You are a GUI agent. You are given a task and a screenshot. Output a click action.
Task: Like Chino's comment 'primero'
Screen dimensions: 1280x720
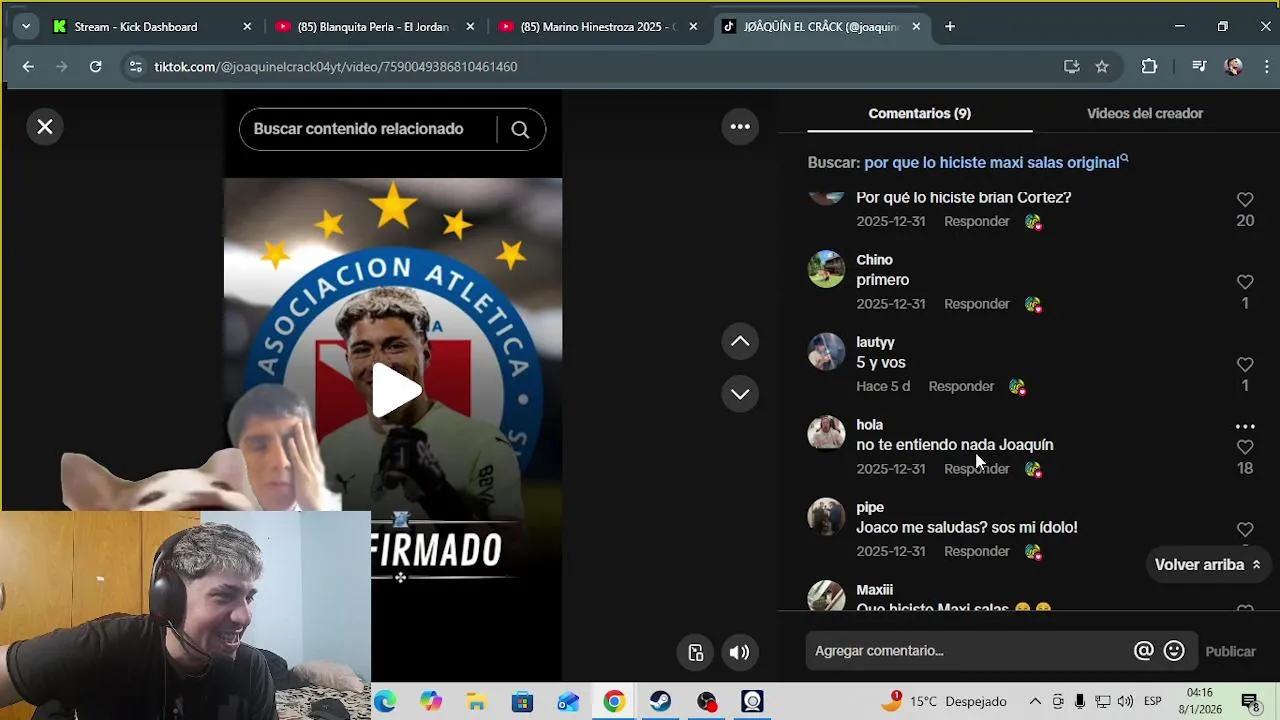coord(1245,282)
